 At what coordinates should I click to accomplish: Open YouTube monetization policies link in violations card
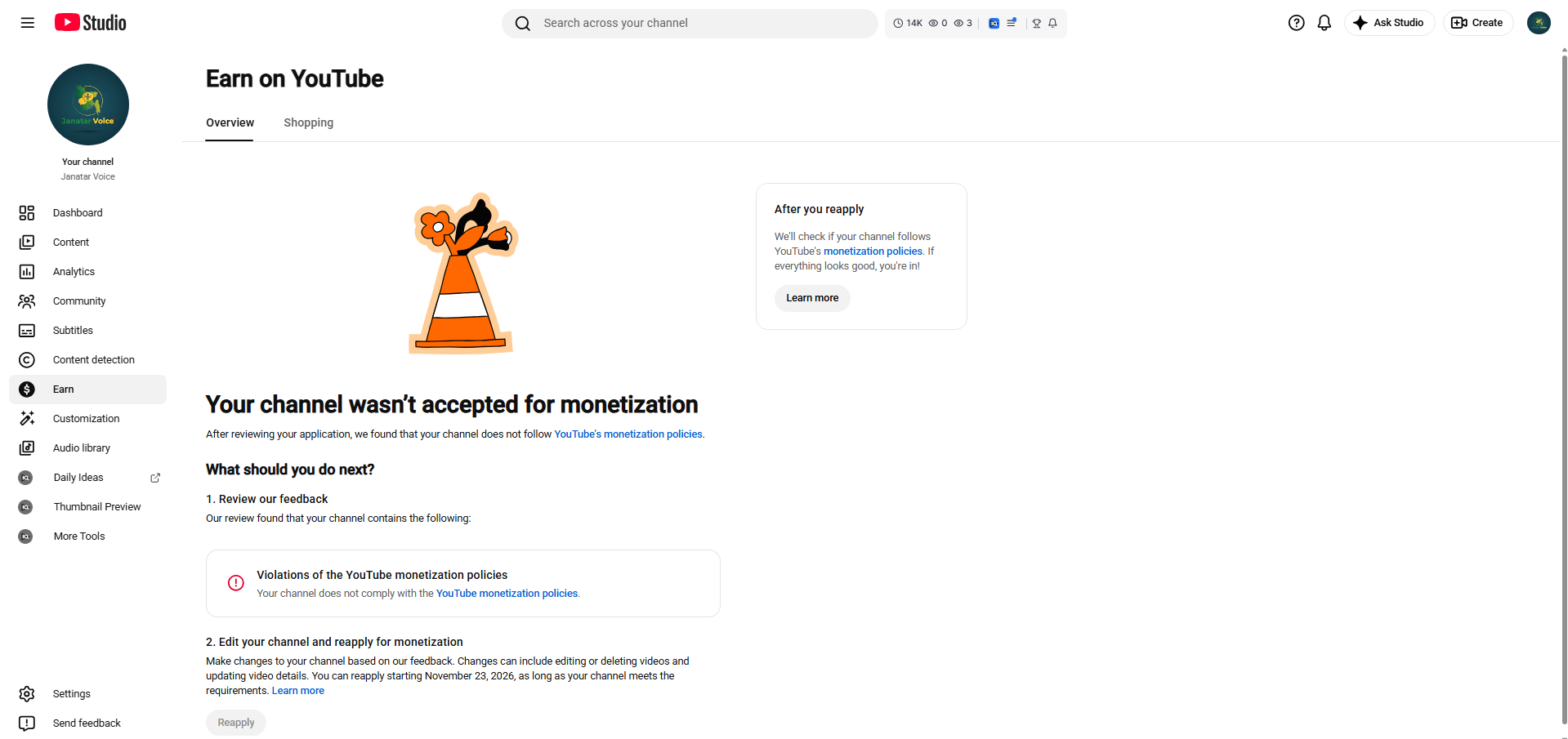(x=507, y=594)
